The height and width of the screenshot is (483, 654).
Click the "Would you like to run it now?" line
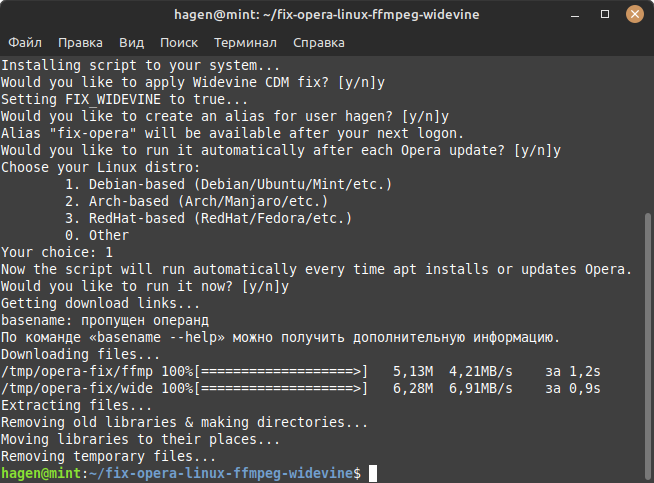point(145,287)
